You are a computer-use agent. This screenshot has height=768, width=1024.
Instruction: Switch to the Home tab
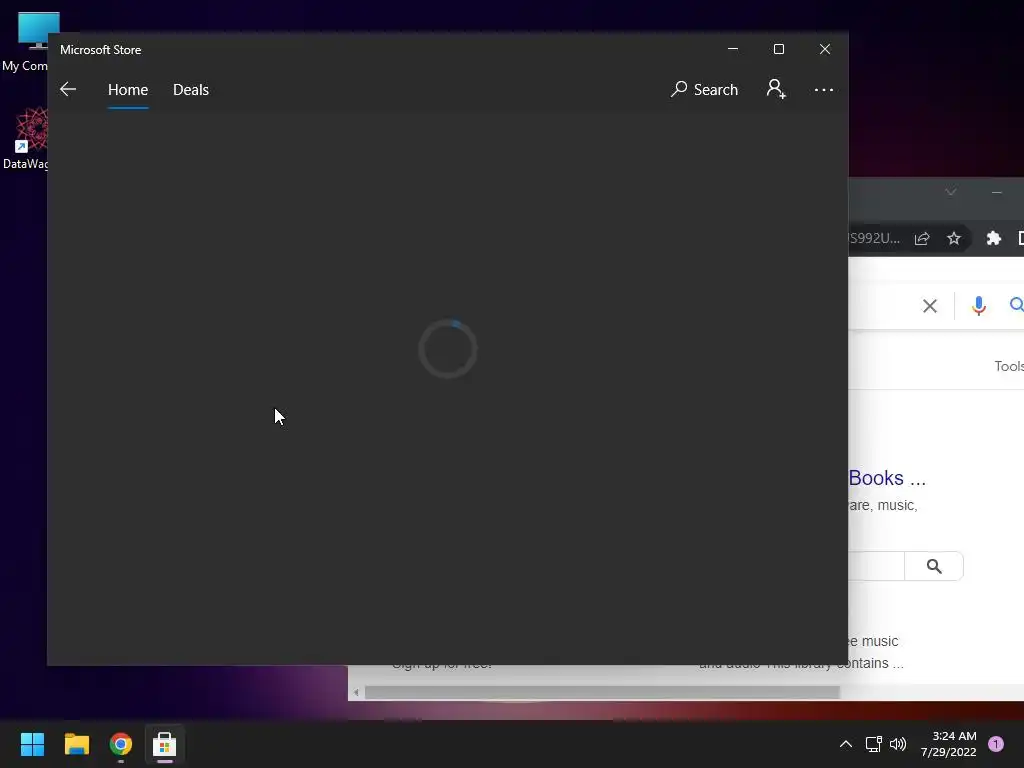click(x=128, y=89)
